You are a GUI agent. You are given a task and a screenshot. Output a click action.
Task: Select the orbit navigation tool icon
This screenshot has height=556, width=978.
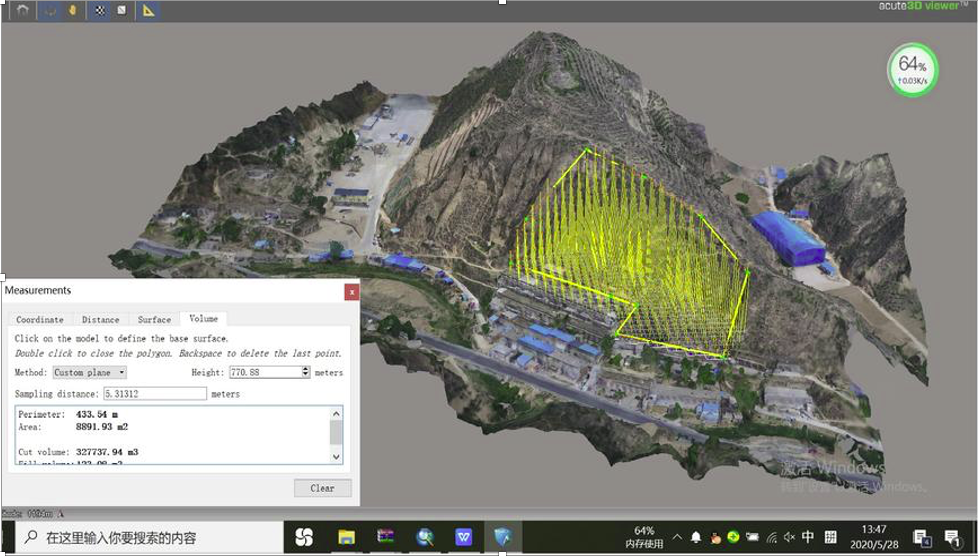tap(52, 11)
